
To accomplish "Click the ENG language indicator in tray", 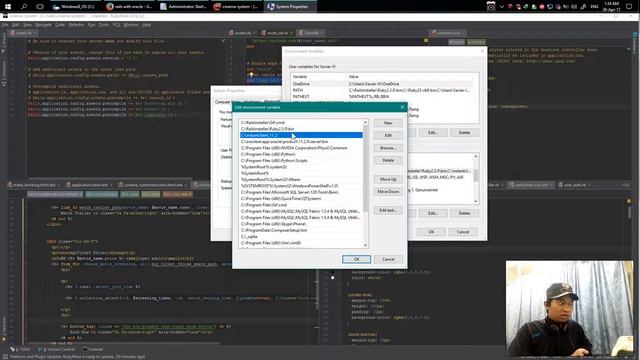I will click(x=595, y=7).
